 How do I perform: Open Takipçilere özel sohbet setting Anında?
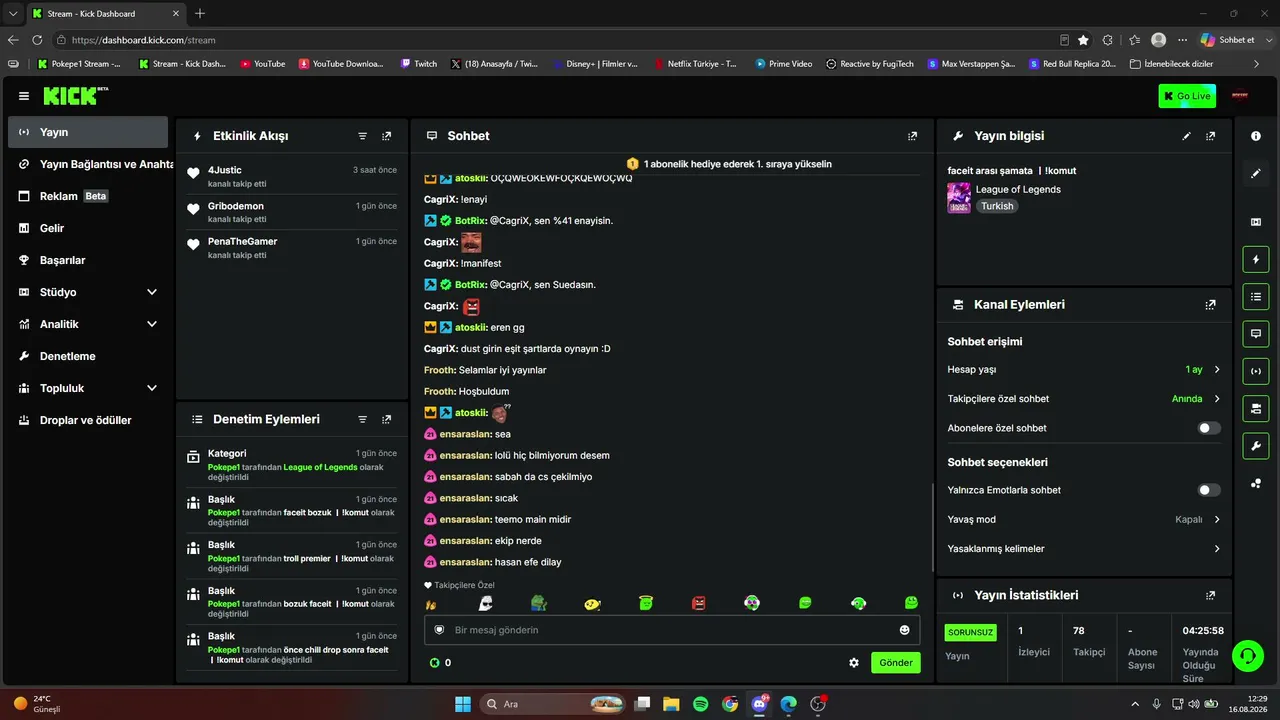coord(1084,399)
